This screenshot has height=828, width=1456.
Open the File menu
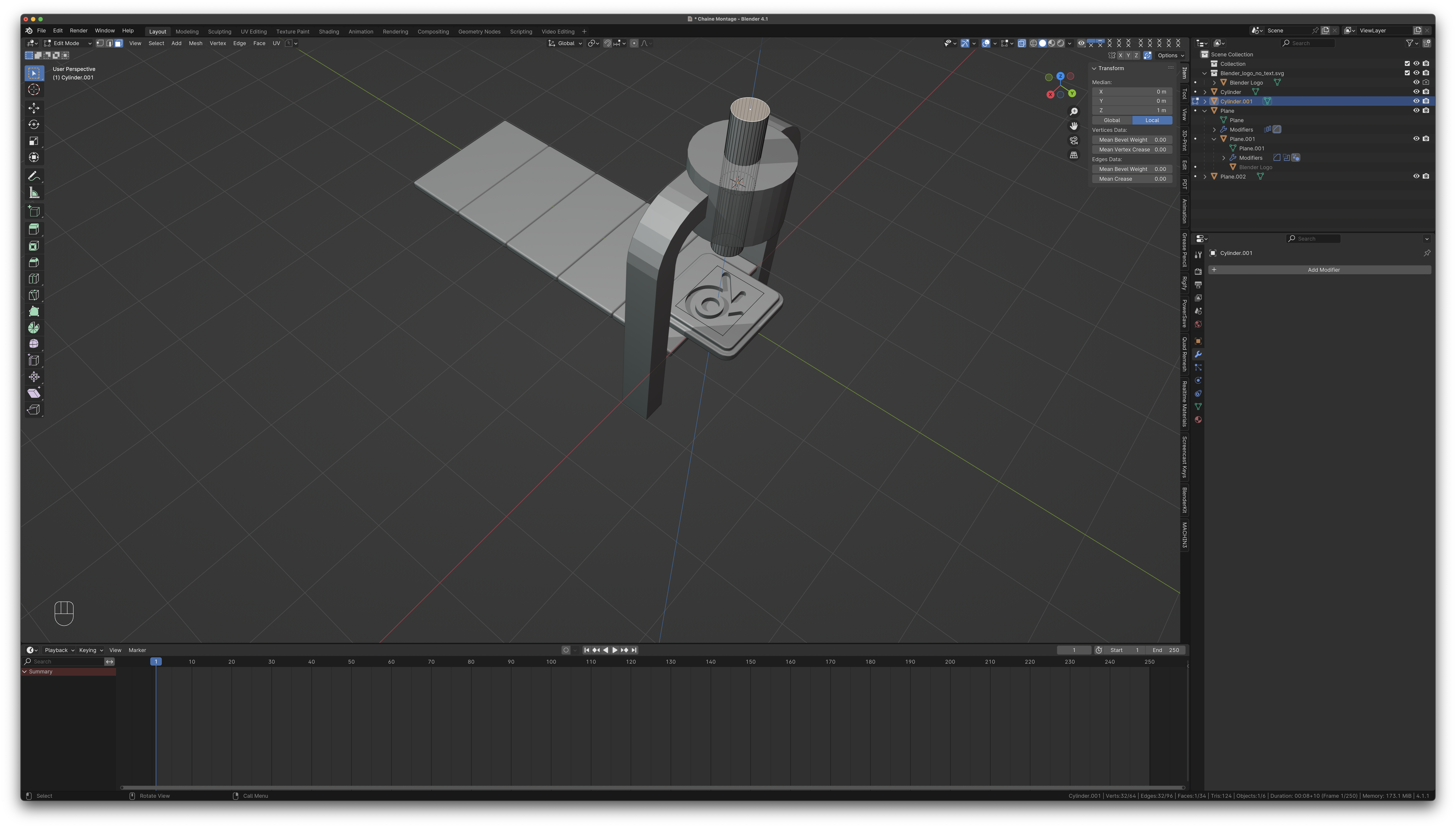[41, 31]
